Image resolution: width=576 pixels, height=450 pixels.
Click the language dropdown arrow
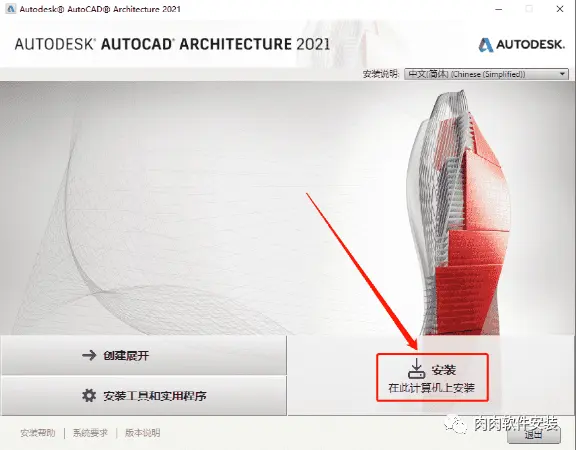tap(562, 74)
